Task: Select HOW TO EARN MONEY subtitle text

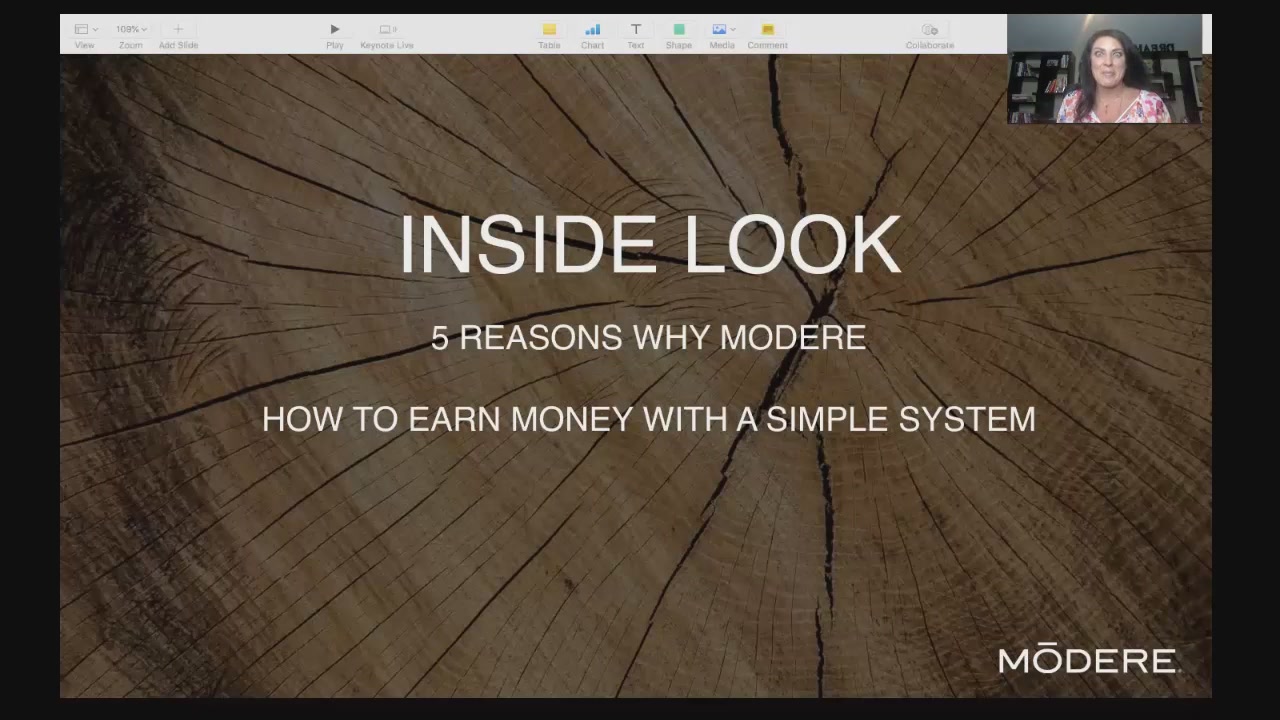Action: point(648,419)
